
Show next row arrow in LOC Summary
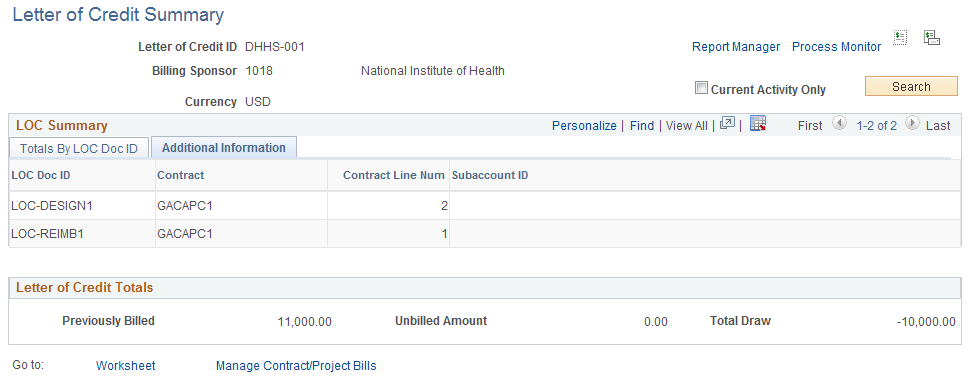point(912,124)
